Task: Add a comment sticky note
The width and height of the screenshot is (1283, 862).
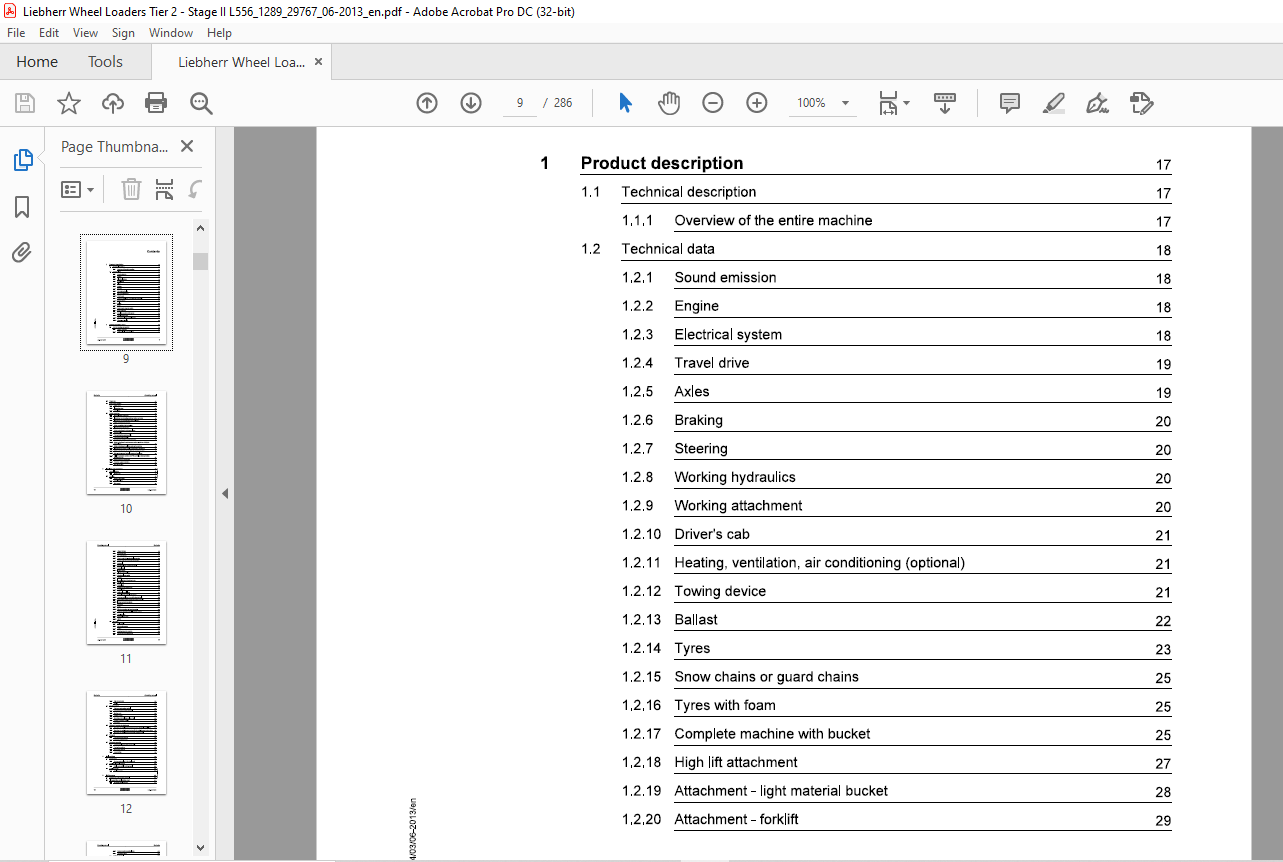Action: [x=1010, y=103]
